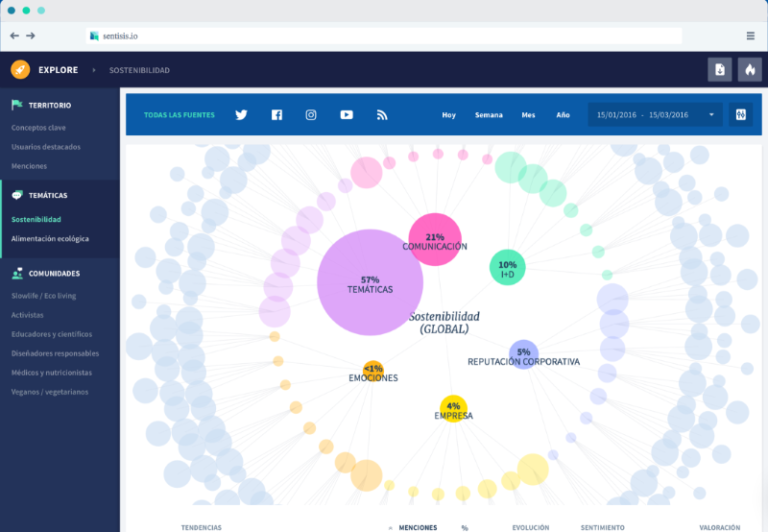Open Conceptos clave in sidebar
Viewport: 768px width, 532px height.
point(38,128)
